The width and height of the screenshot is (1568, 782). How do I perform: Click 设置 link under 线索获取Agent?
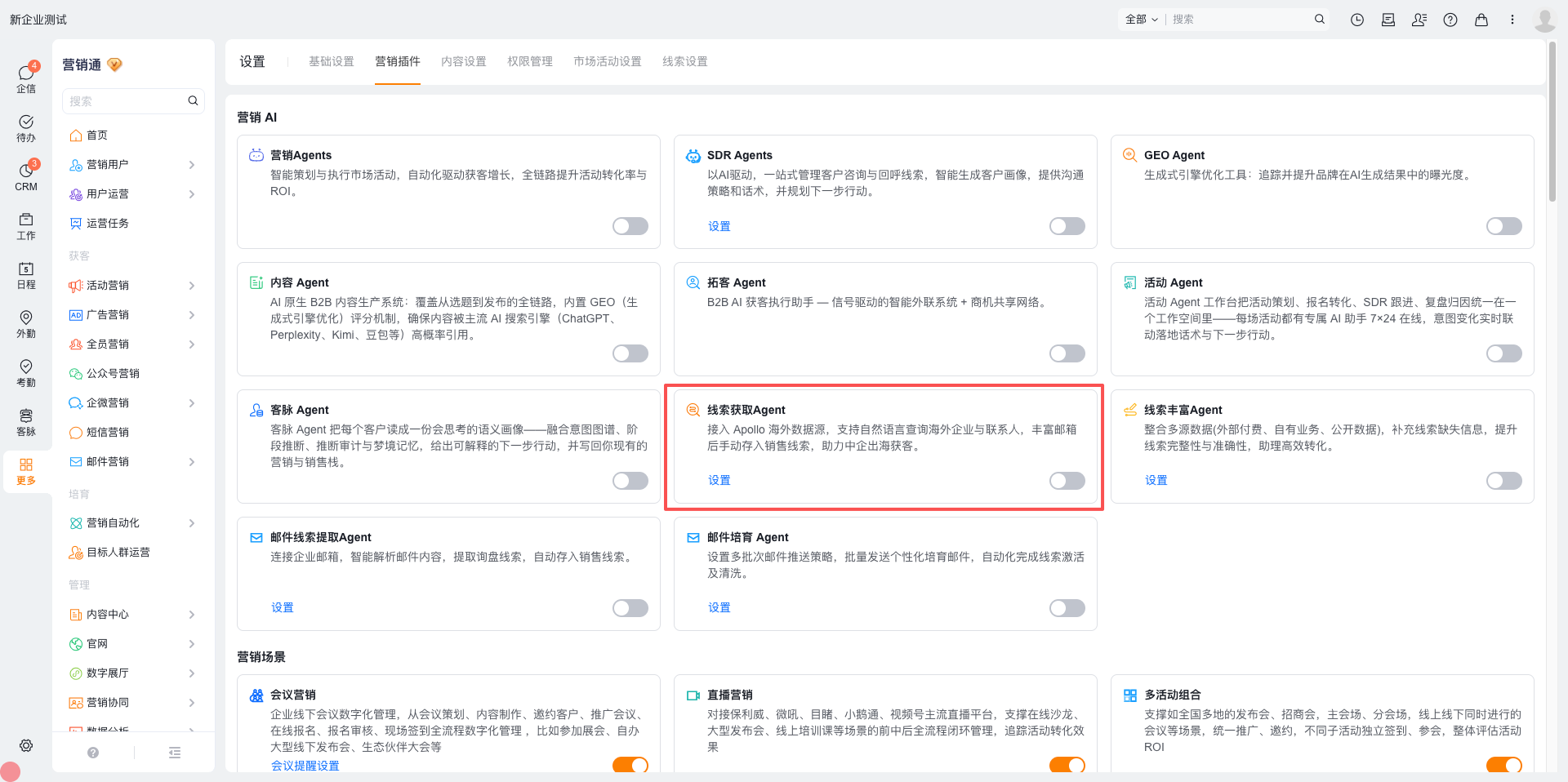[x=719, y=480]
